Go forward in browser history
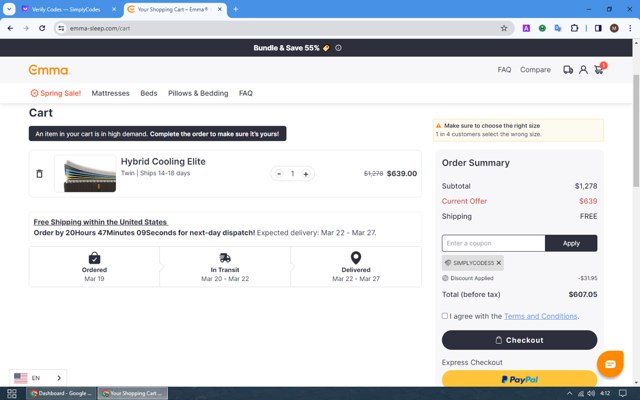 26,28
